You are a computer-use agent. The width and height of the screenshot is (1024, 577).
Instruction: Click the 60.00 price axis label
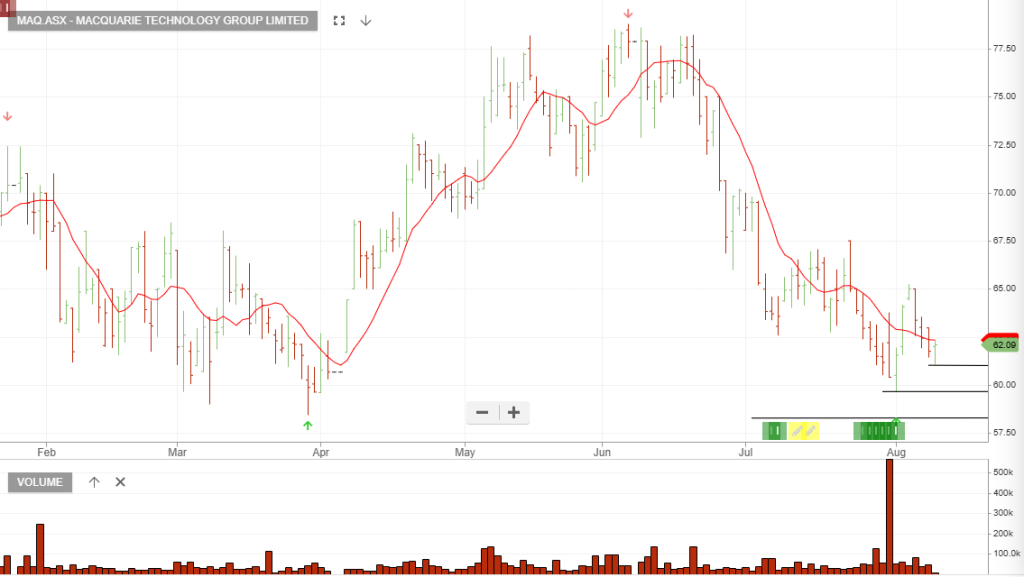(1004, 384)
